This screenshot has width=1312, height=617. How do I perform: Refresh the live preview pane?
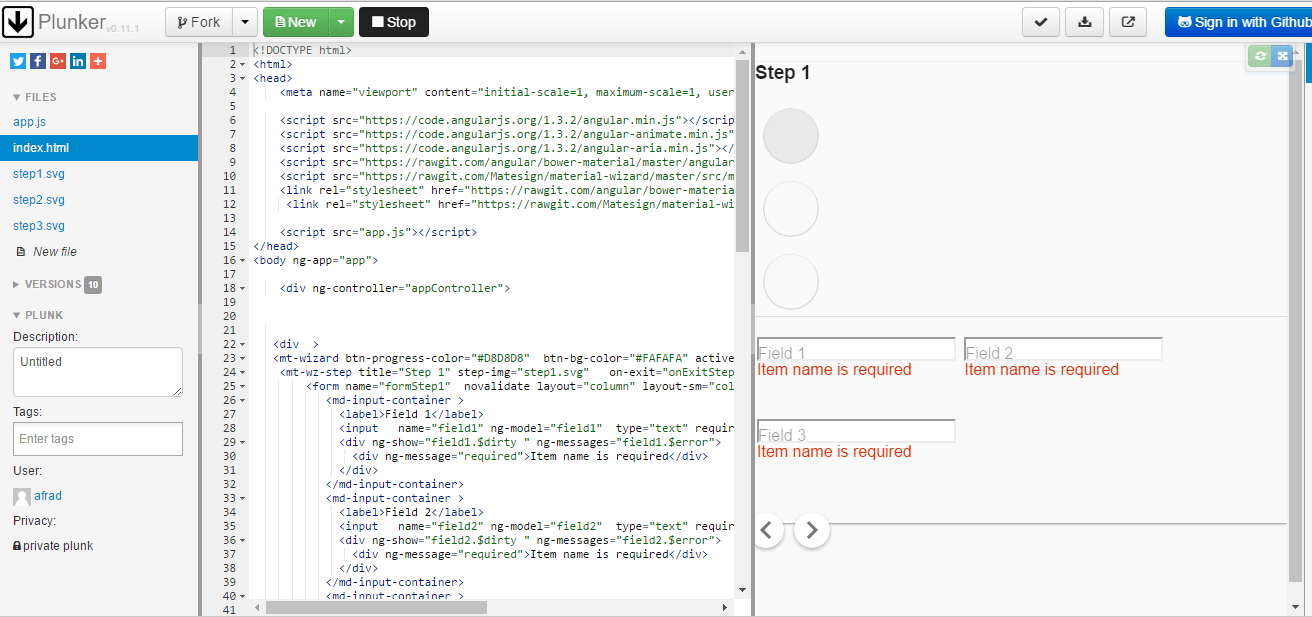1260,56
